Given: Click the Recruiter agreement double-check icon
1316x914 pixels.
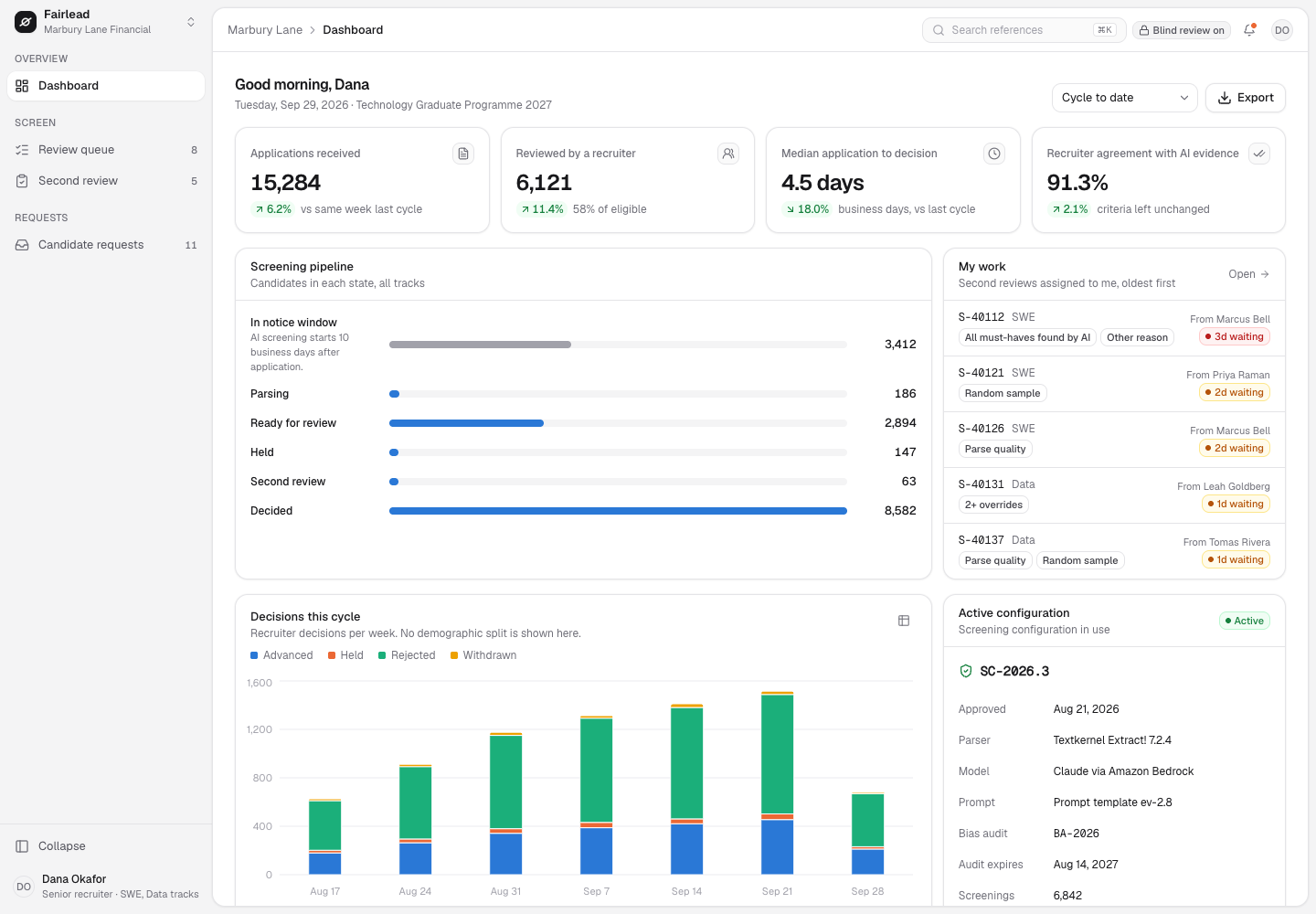Looking at the screenshot, I should click(1259, 154).
